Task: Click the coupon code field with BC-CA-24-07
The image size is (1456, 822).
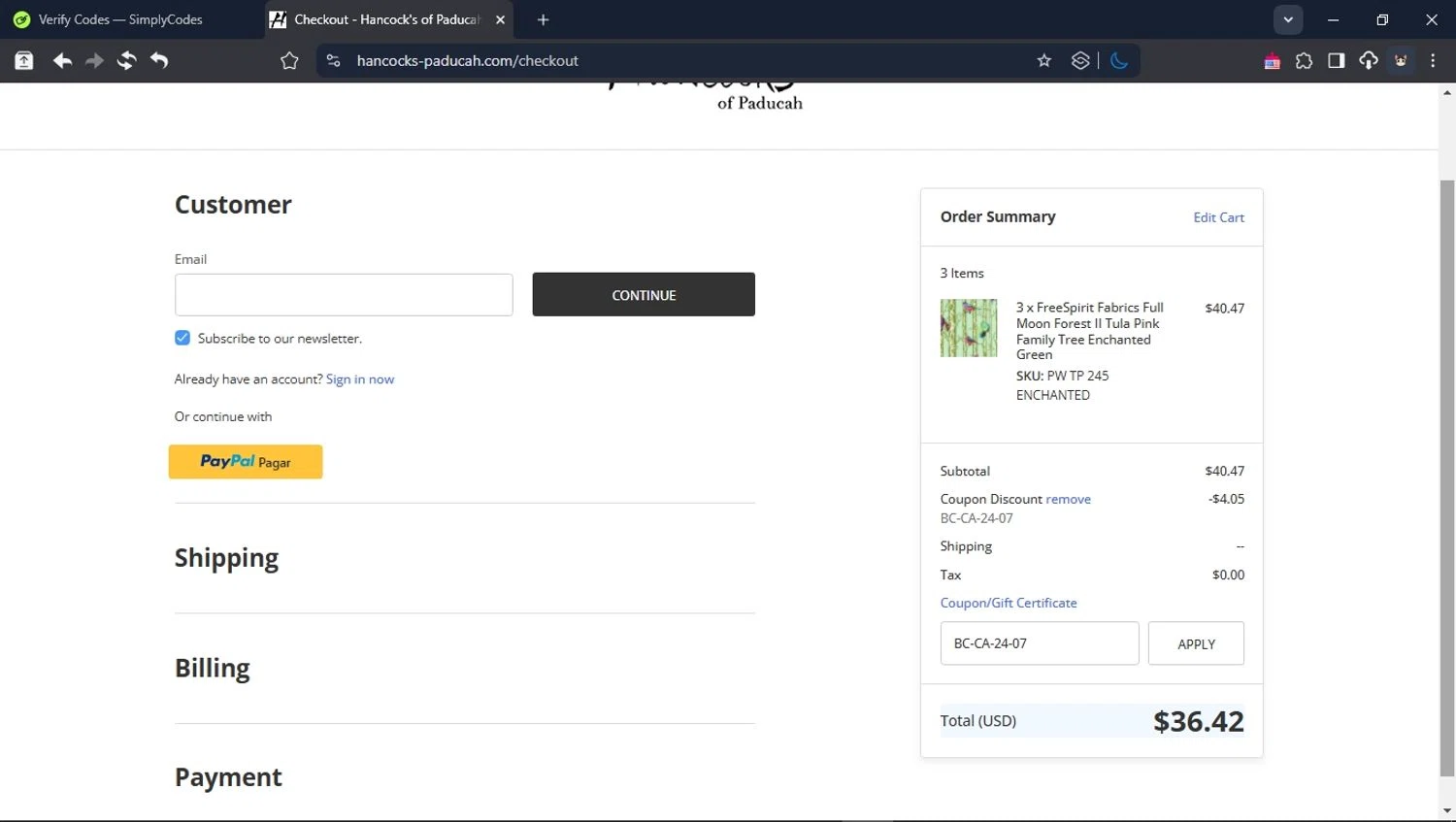Action: [x=1040, y=643]
